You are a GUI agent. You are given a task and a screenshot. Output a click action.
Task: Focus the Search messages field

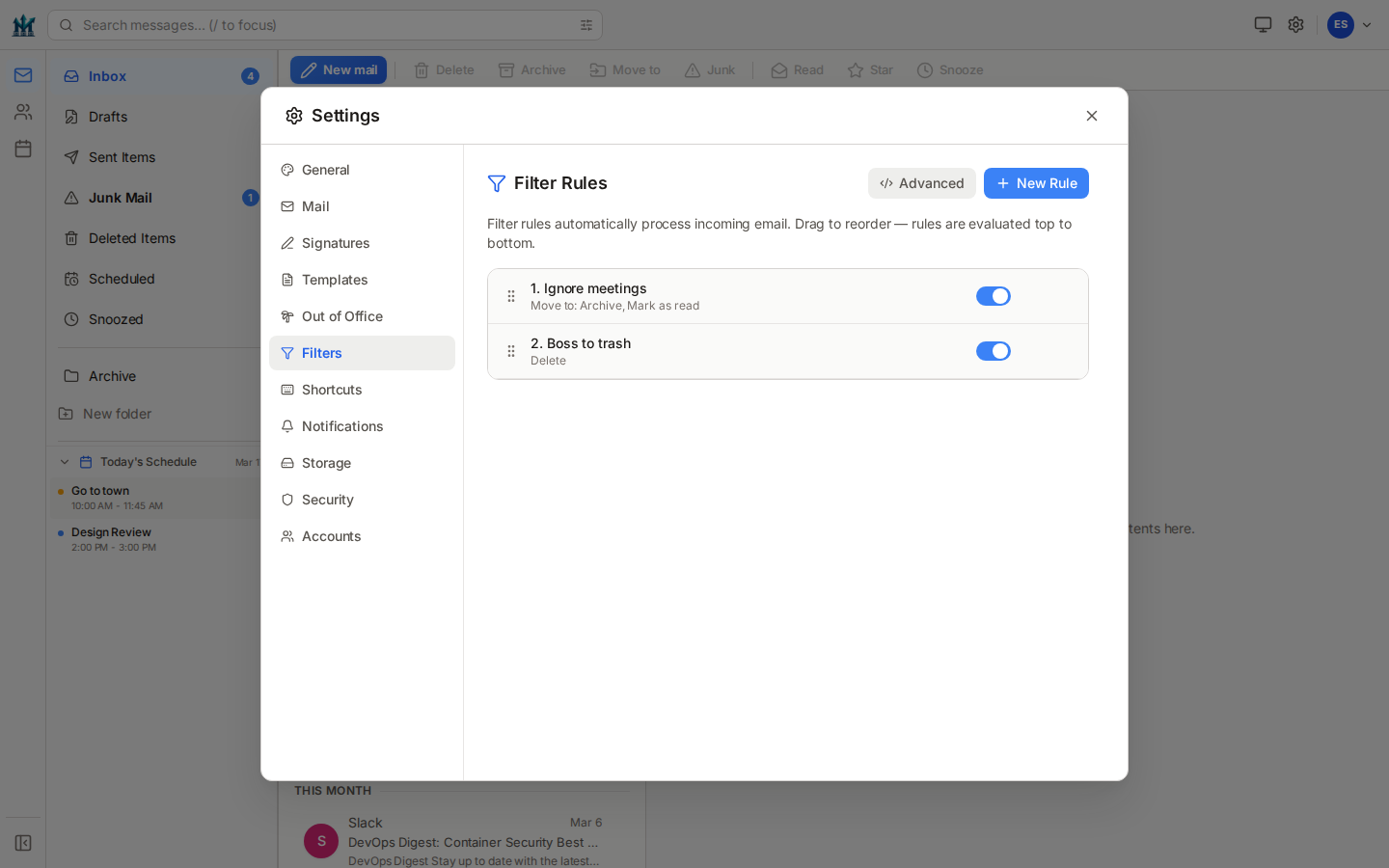[318, 25]
